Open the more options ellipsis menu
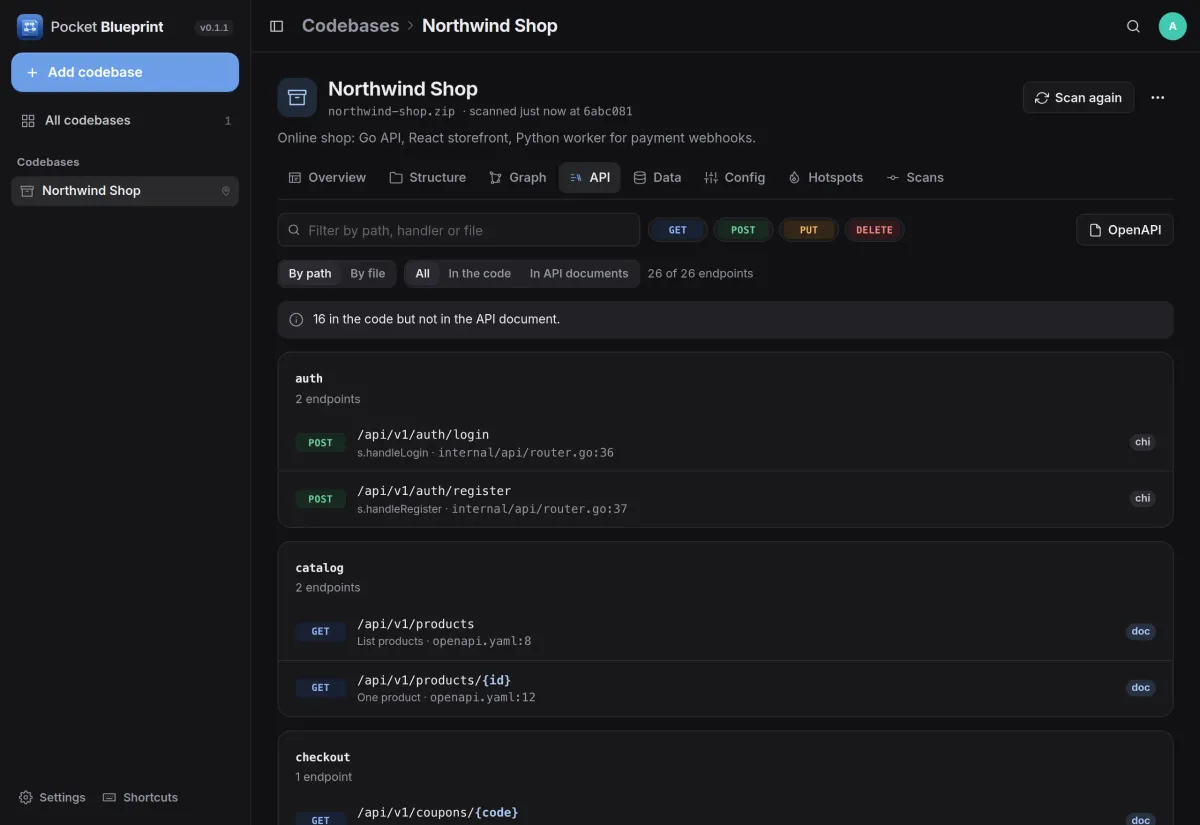The height and width of the screenshot is (825, 1200). click(x=1158, y=97)
